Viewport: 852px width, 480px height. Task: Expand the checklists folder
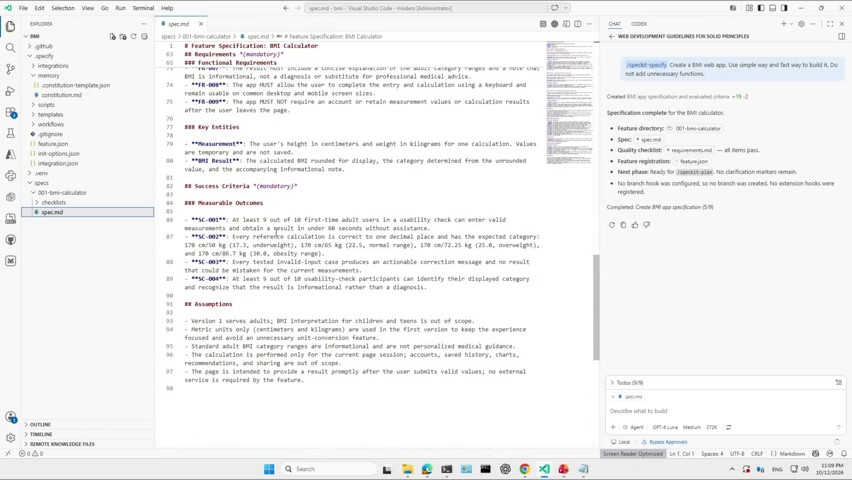(53, 202)
